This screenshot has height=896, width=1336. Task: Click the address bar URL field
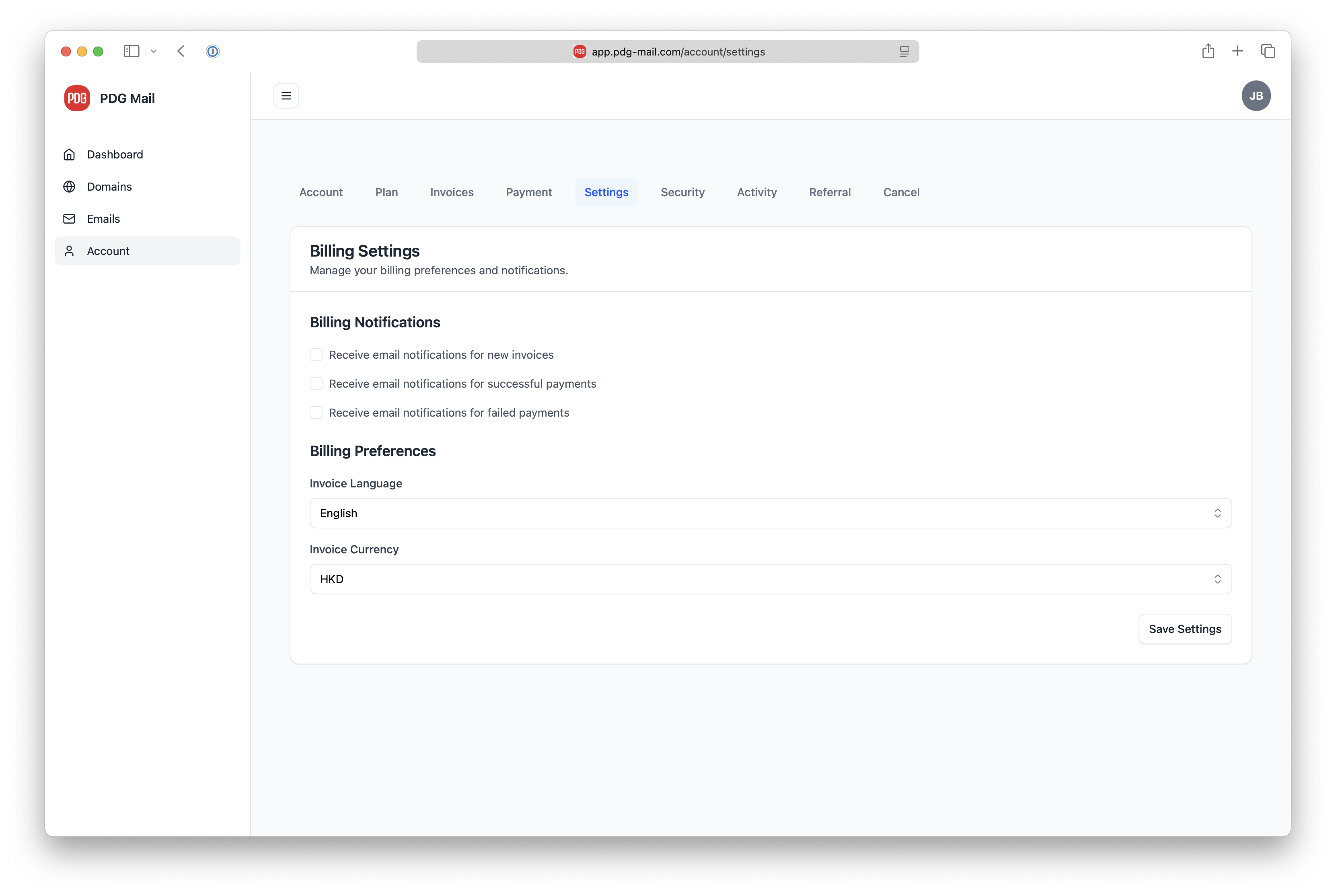pyautogui.click(x=668, y=51)
